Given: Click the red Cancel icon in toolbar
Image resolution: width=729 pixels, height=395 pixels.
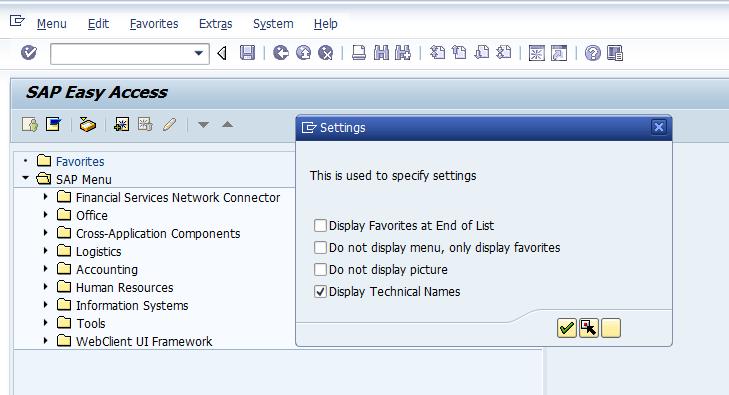Looking at the screenshot, I should 326,53.
